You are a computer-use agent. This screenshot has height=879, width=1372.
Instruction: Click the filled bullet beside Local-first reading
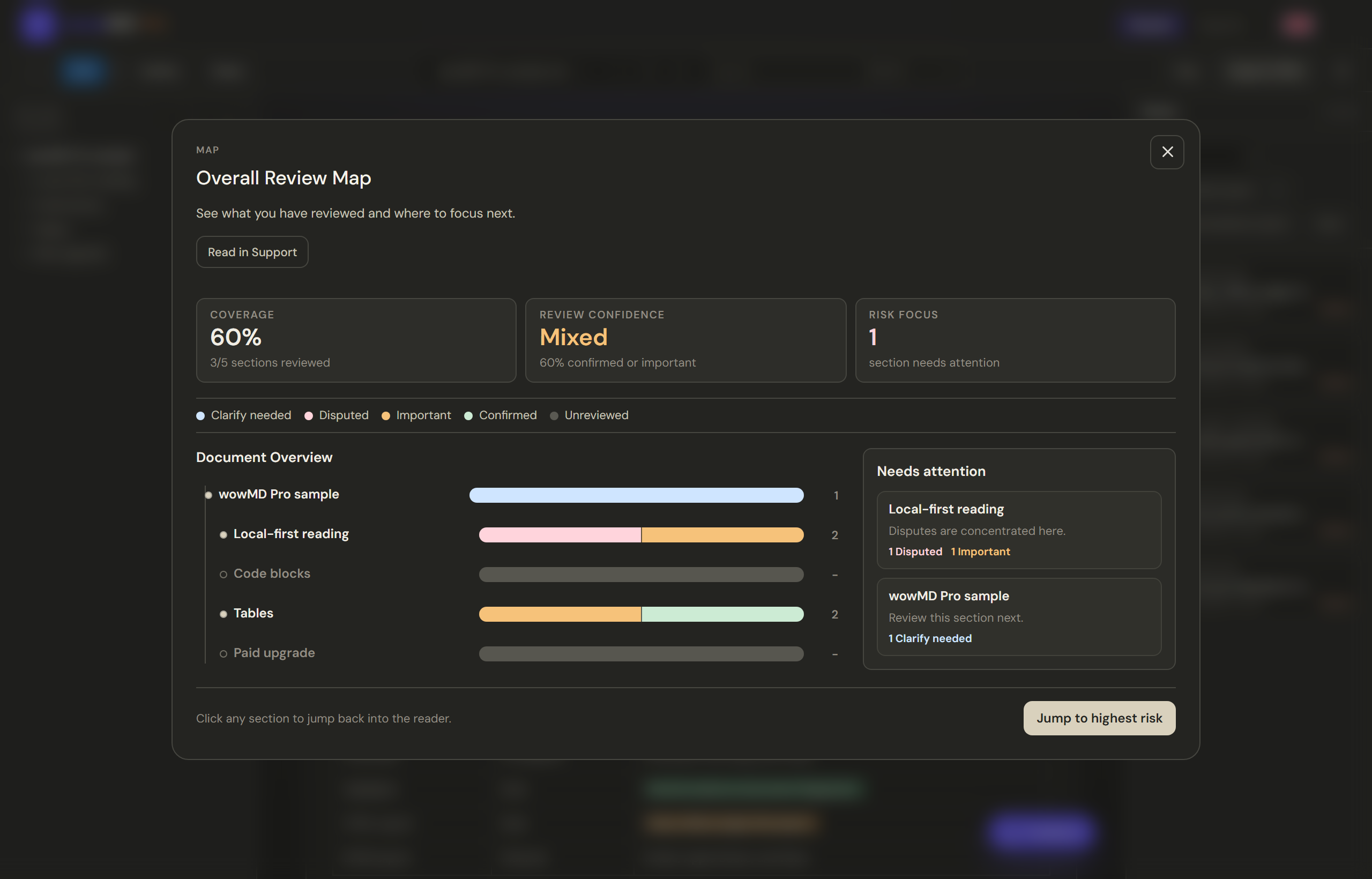click(223, 535)
